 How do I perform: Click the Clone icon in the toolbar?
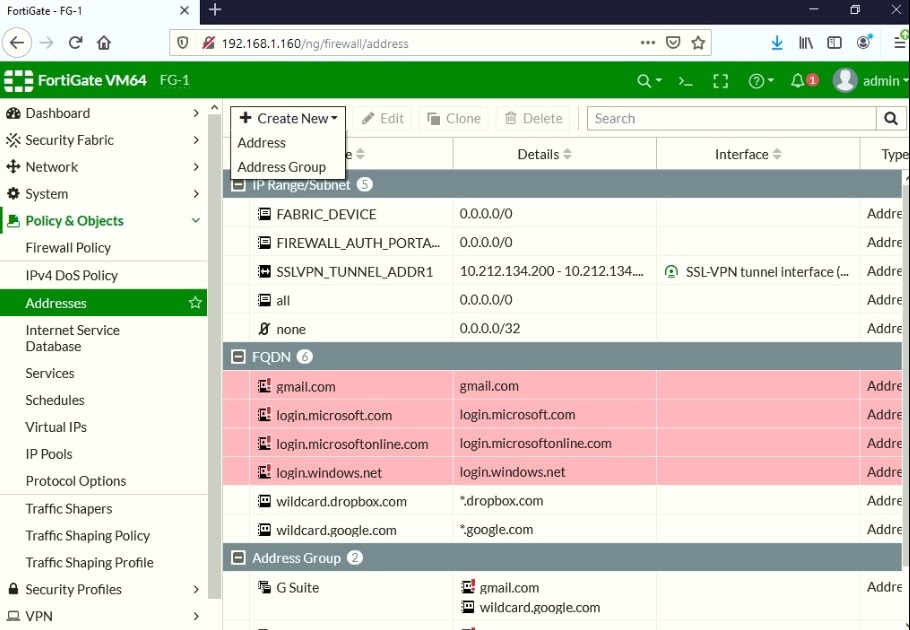(453, 118)
